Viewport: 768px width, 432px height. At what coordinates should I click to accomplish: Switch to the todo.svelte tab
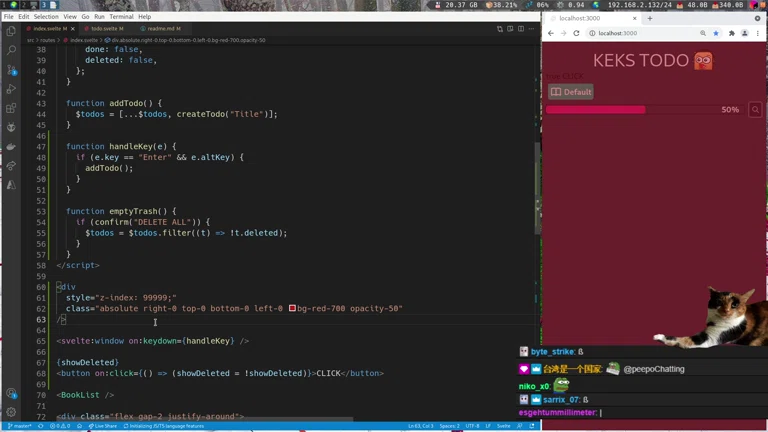tap(106, 29)
